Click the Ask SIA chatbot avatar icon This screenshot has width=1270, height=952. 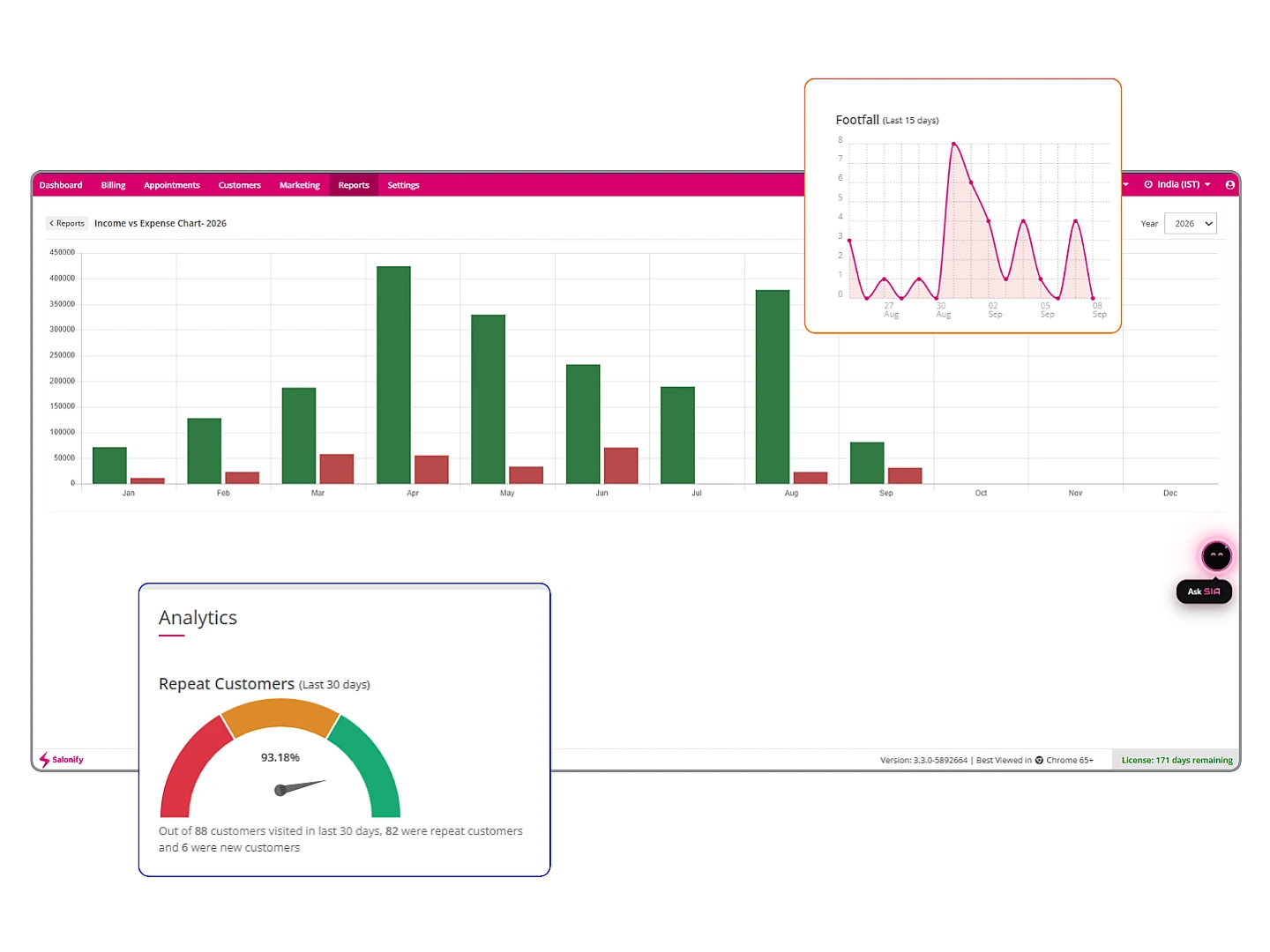coord(1216,555)
